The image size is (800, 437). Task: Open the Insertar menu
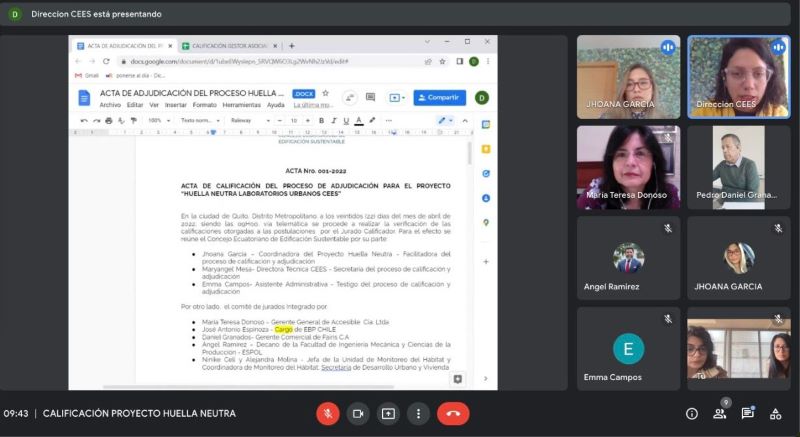pyautogui.click(x=176, y=105)
